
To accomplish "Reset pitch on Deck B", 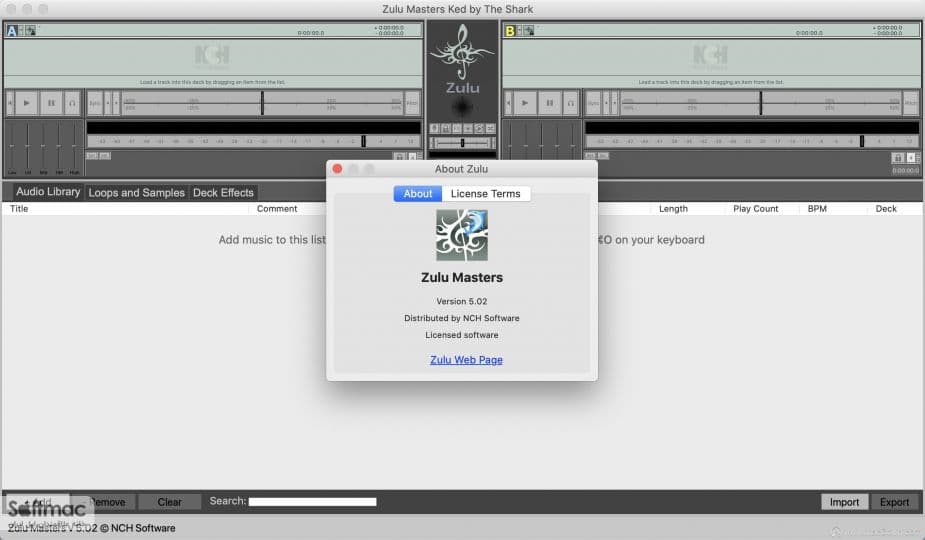I will [x=910, y=103].
